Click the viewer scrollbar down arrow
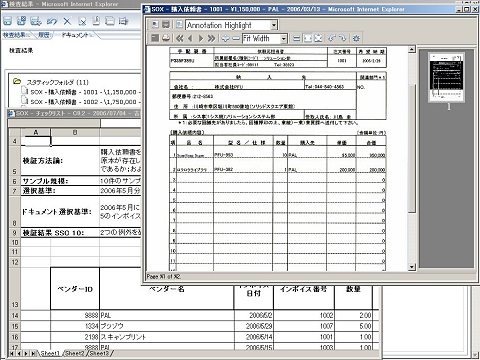Image resolution: width=480 pixels, height=360 pixels. tap(412, 267)
